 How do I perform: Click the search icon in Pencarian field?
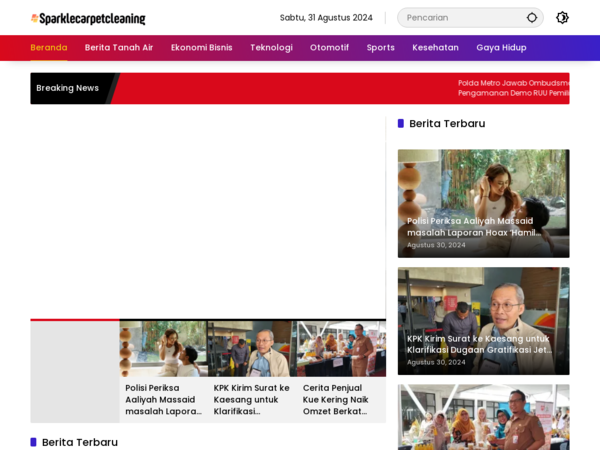click(532, 18)
